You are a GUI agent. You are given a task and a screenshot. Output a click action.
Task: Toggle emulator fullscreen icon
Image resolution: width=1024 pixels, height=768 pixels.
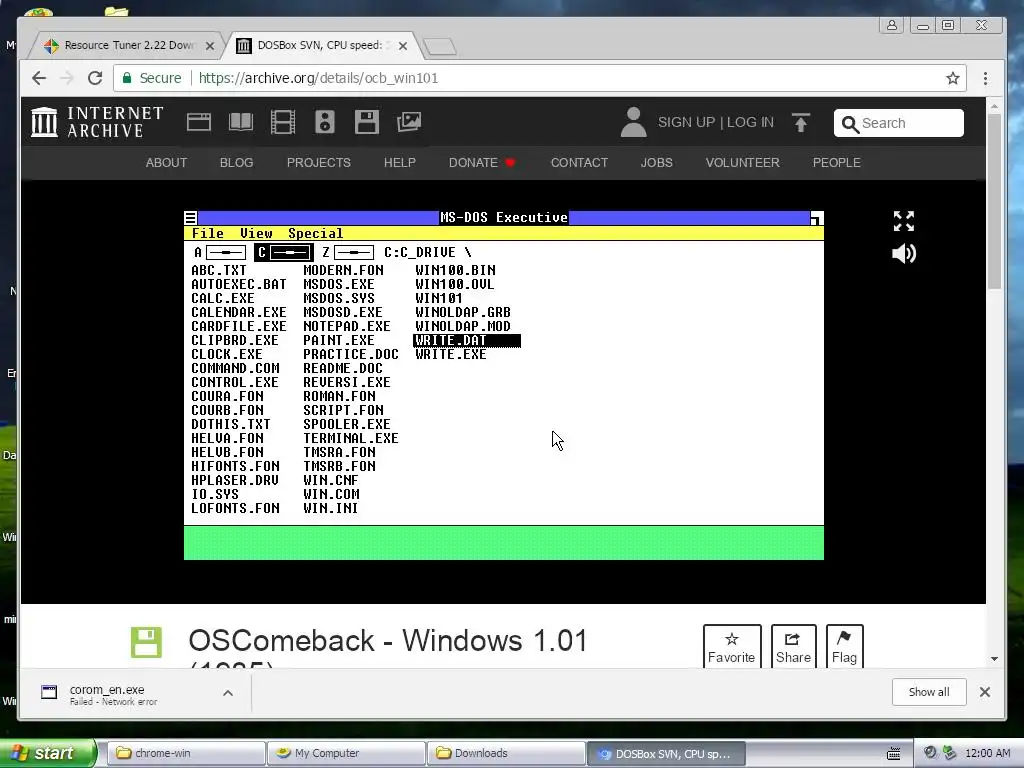point(904,221)
